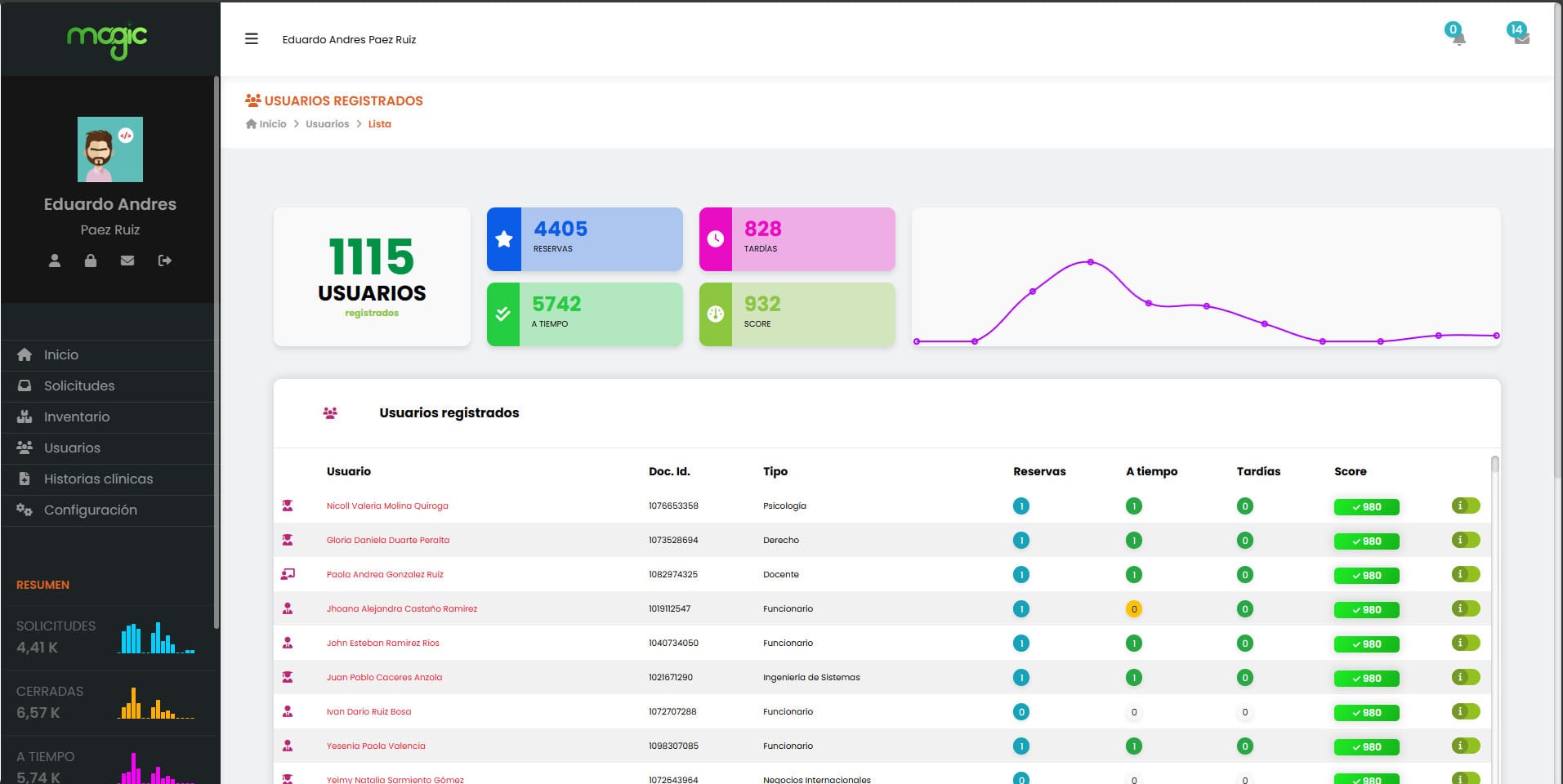
Task: Toggle the switch for Paola Andrea Gonzalez Ruiz
Action: coord(1466,574)
